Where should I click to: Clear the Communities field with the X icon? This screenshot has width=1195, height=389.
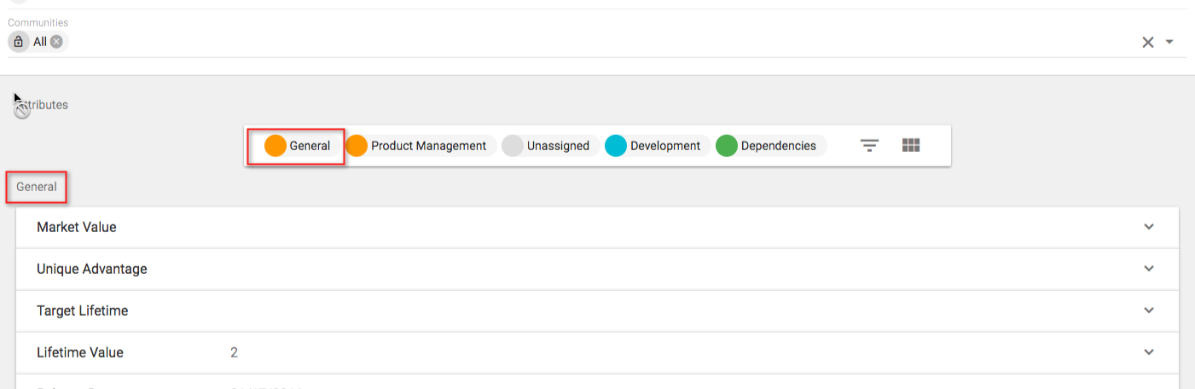coord(1148,43)
